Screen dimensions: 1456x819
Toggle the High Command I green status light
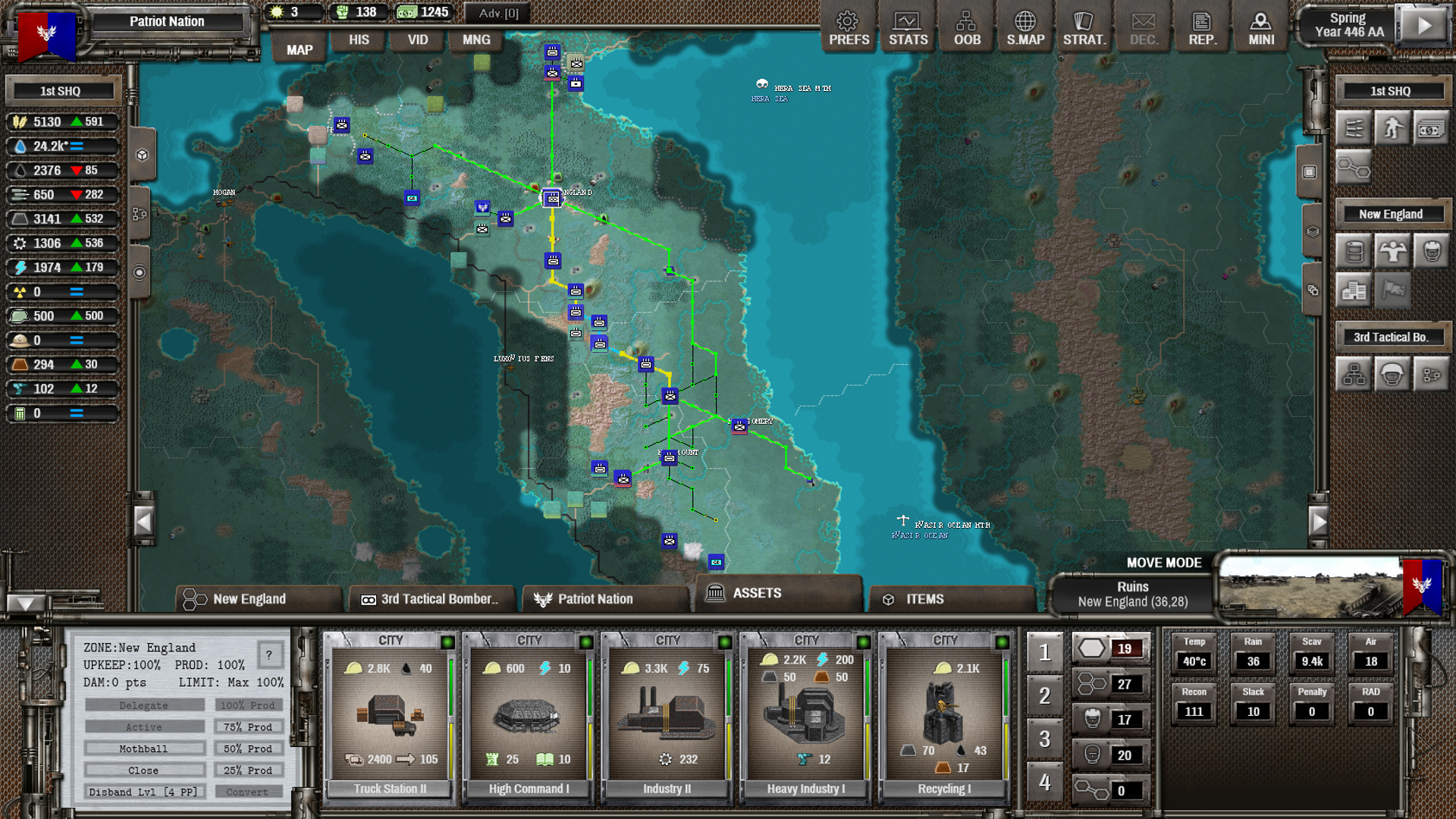coord(586,642)
